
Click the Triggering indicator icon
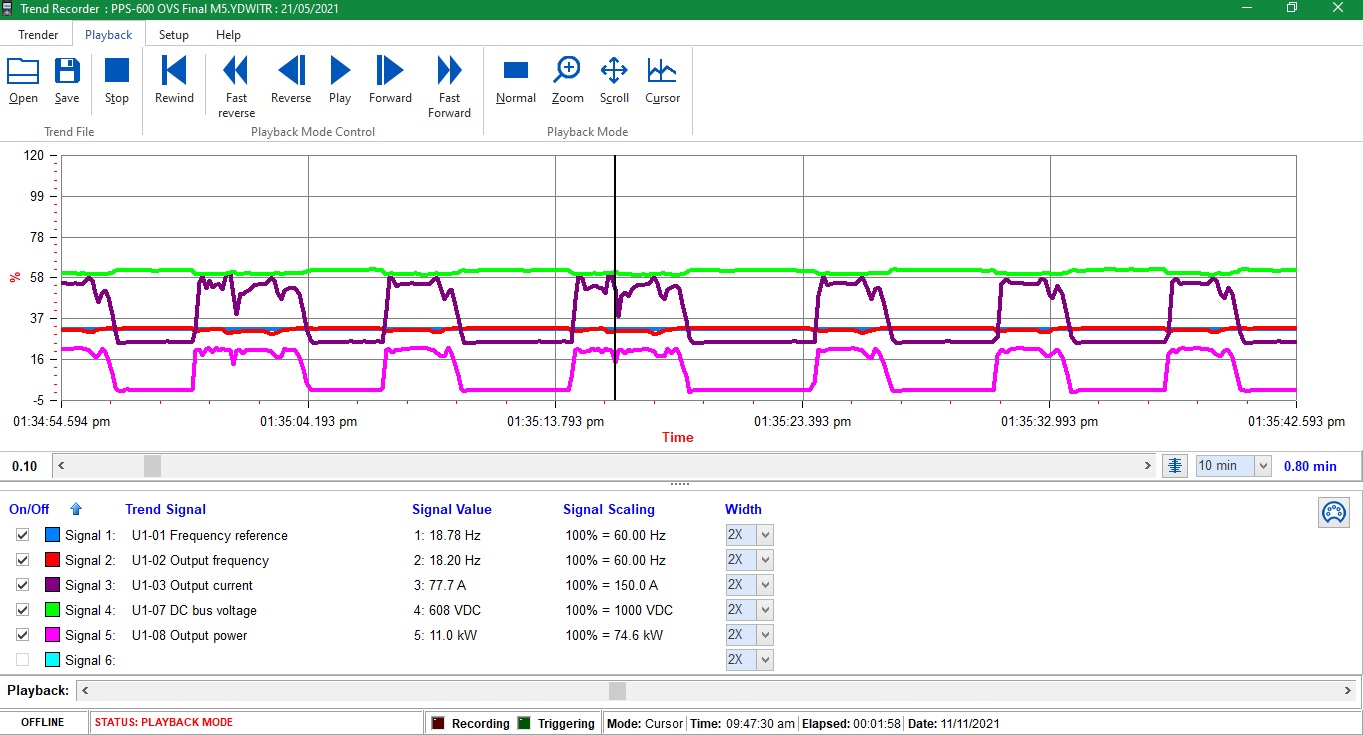click(524, 723)
